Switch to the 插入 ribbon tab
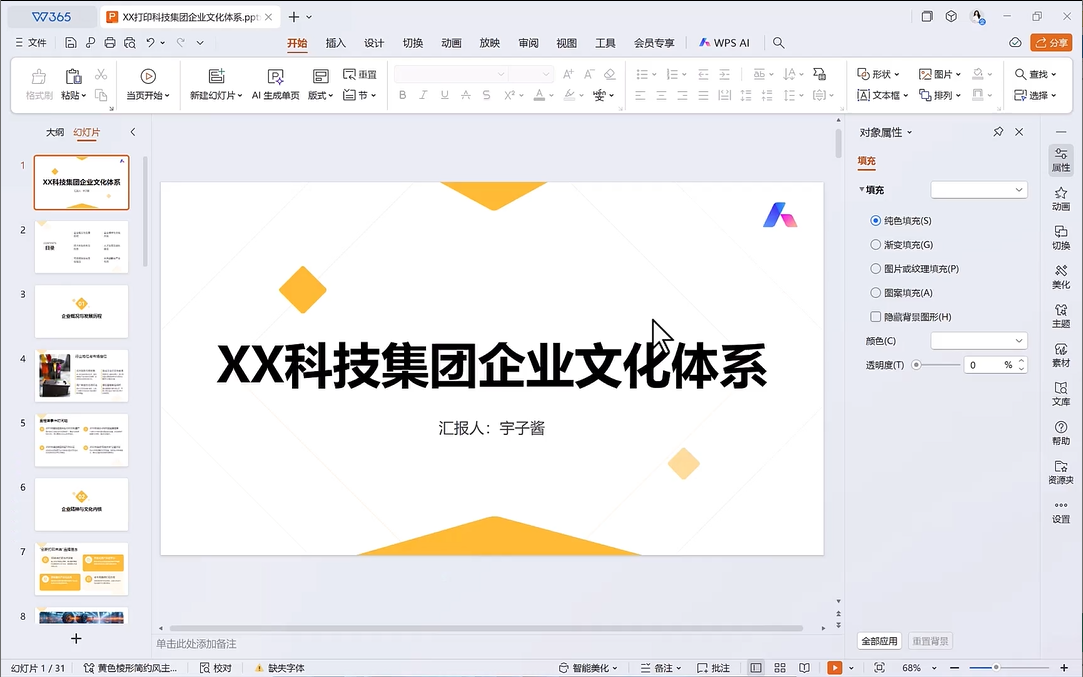Viewport: 1083px width, 677px height. click(336, 43)
